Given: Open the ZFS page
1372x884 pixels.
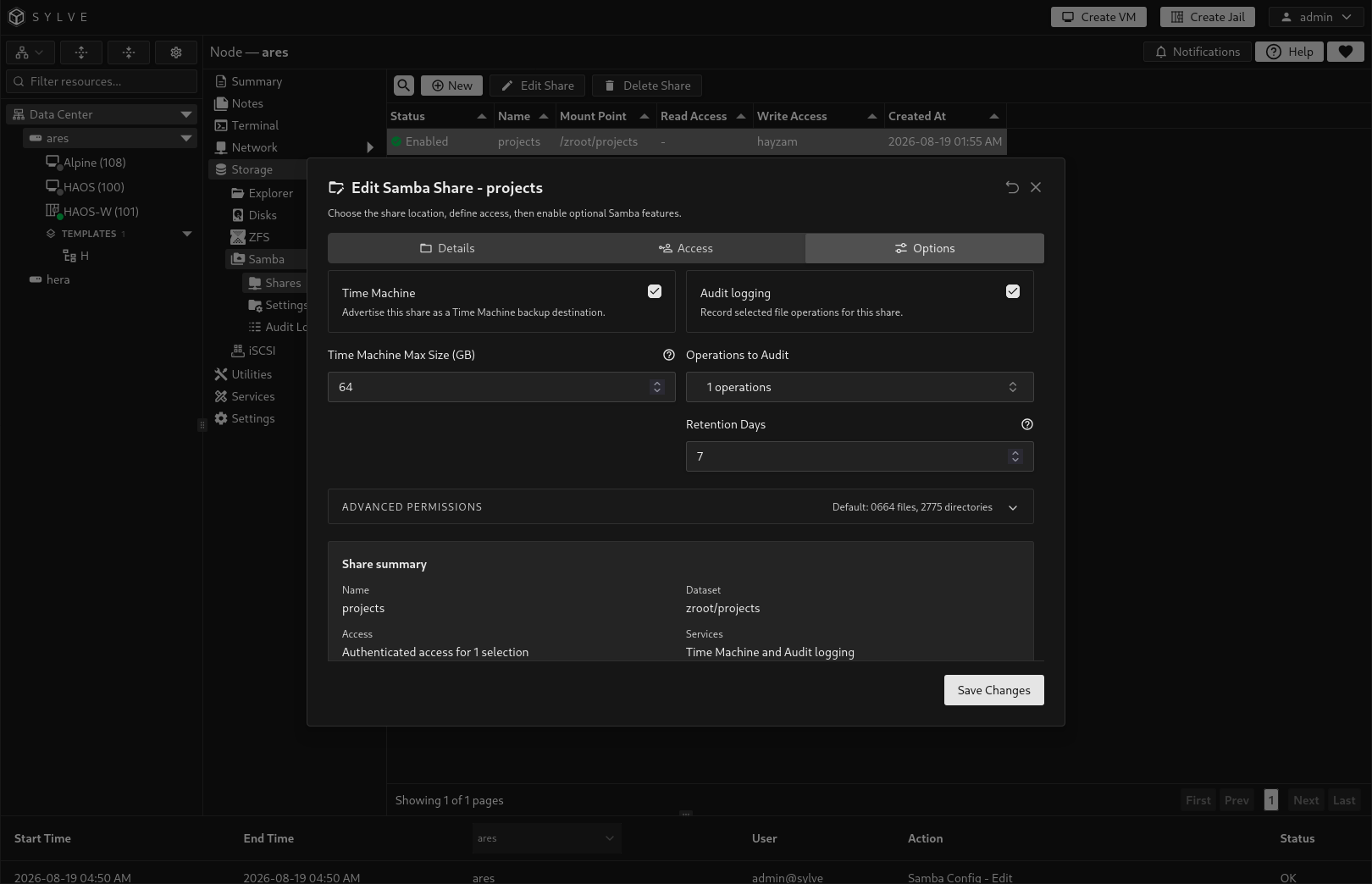Looking at the screenshot, I should [251, 237].
